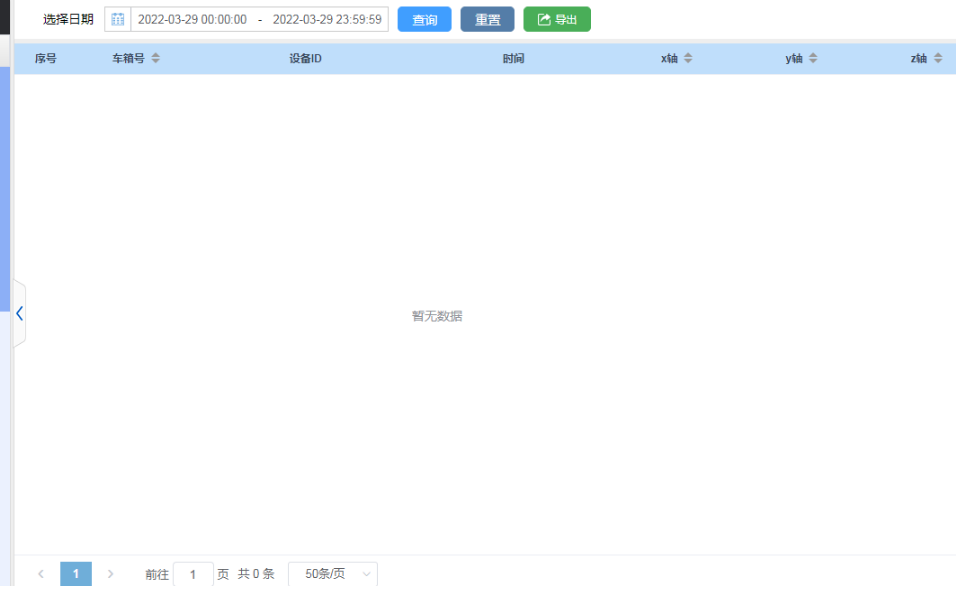Select page 1 in pagination
The width and height of the screenshot is (956, 596).
(x=76, y=574)
